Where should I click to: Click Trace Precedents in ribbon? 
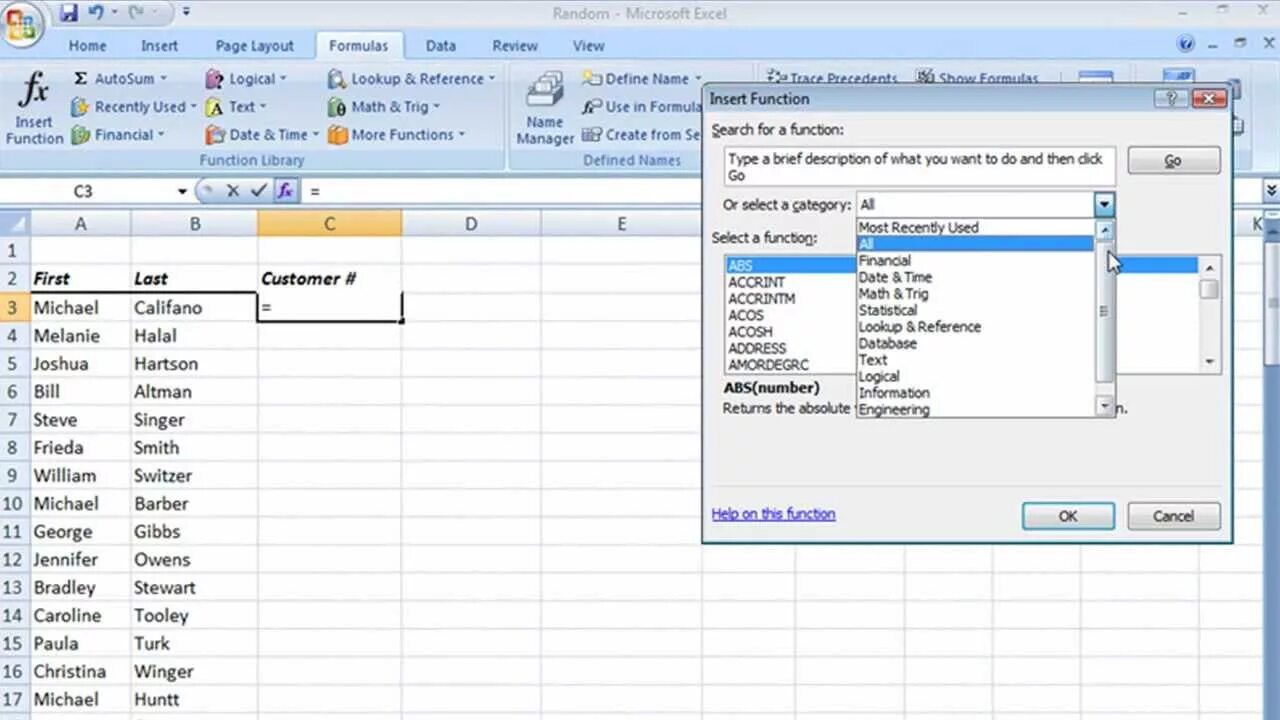(x=832, y=78)
